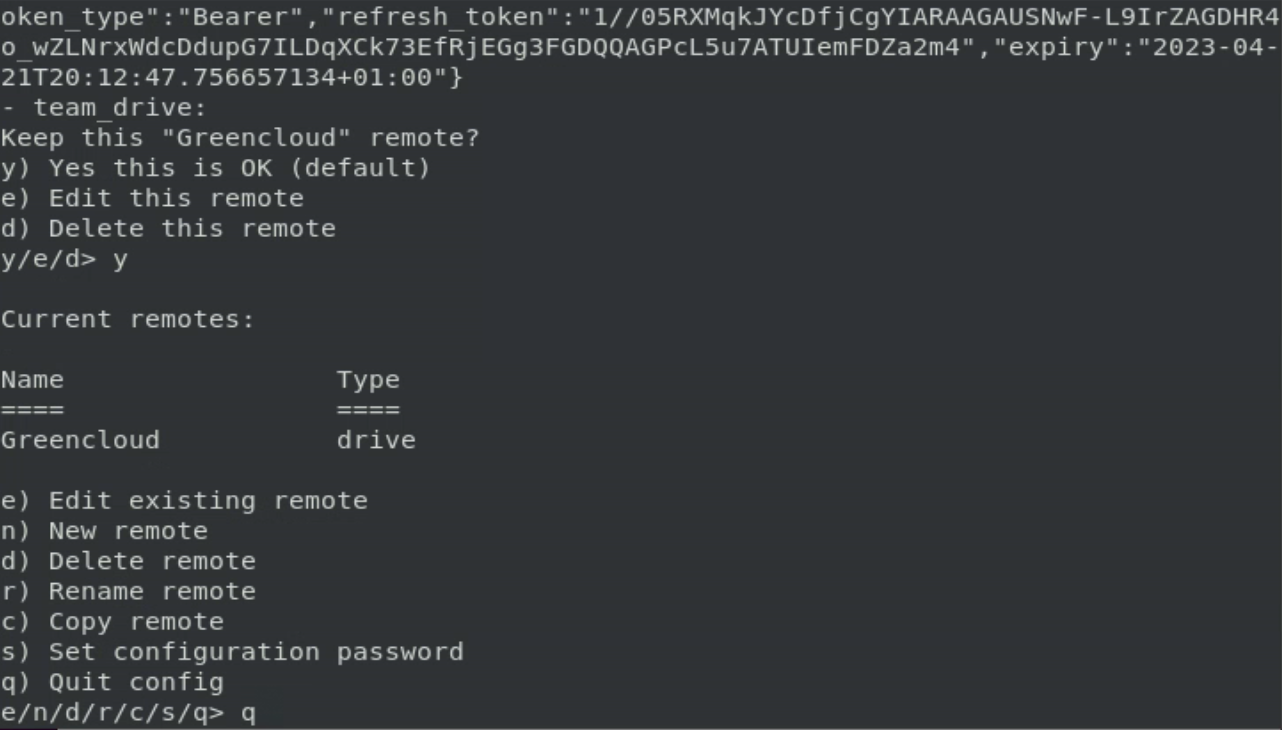Click the "Name" column header
The width and height of the screenshot is (1282, 730).
tap(32, 380)
